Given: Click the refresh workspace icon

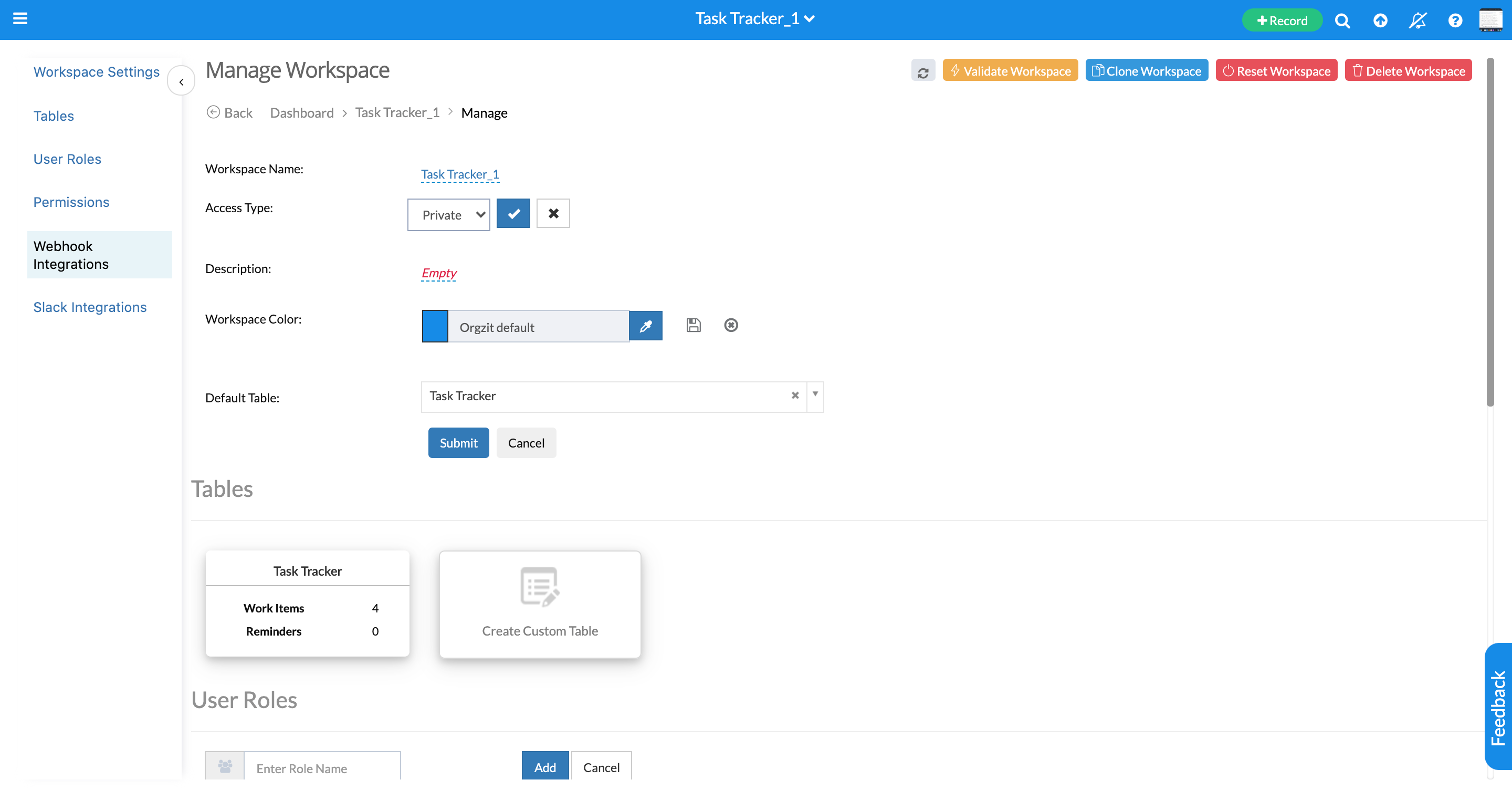Looking at the screenshot, I should click(923, 71).
